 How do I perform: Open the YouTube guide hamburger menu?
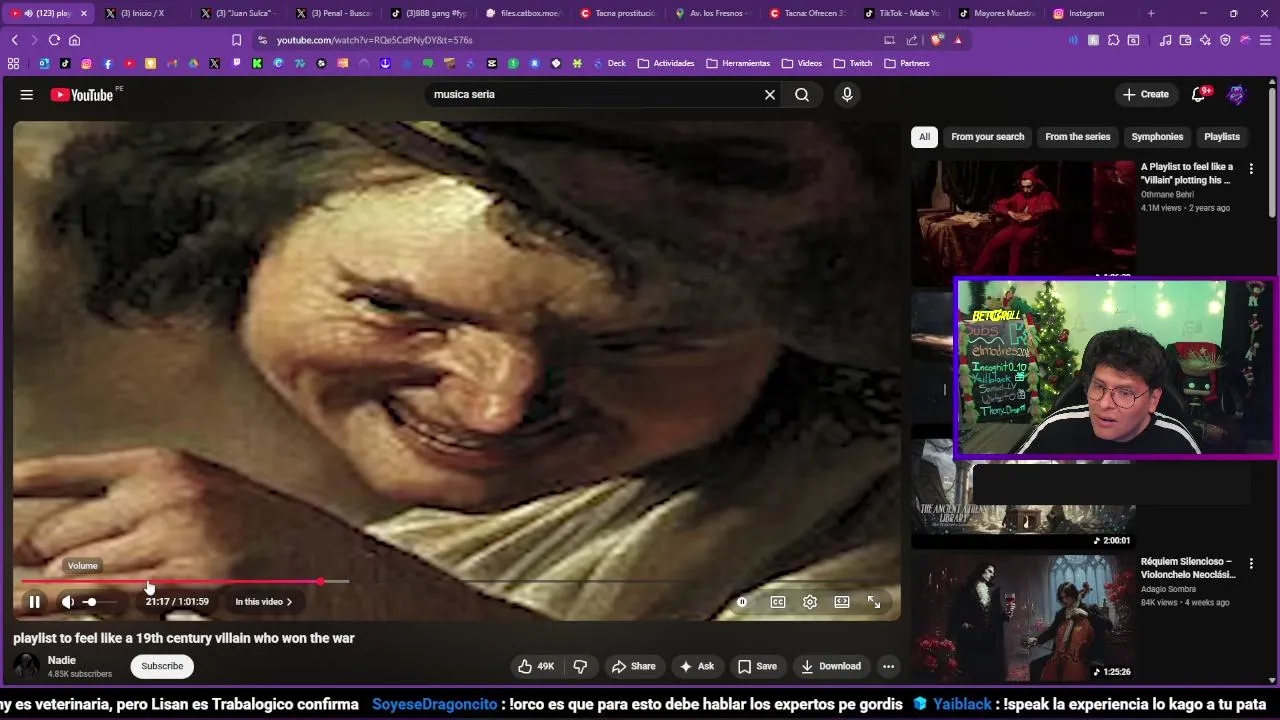(27, 94)
